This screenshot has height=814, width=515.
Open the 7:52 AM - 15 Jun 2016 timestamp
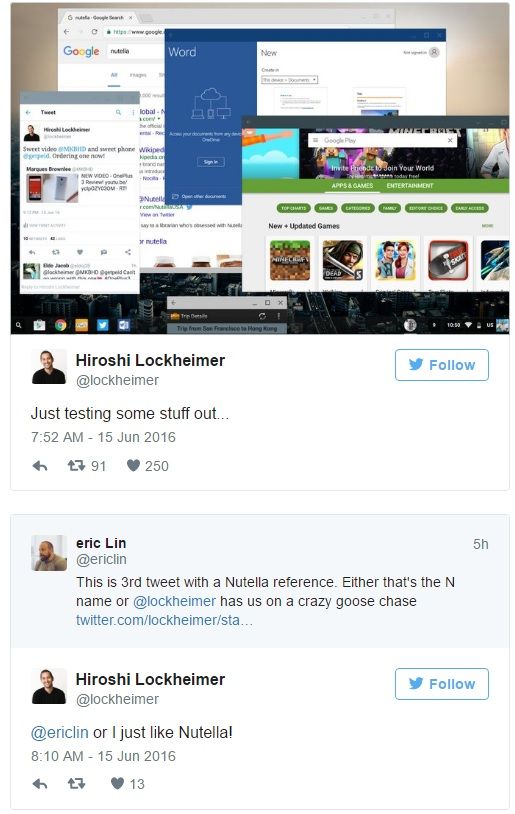tap(103, 437)
